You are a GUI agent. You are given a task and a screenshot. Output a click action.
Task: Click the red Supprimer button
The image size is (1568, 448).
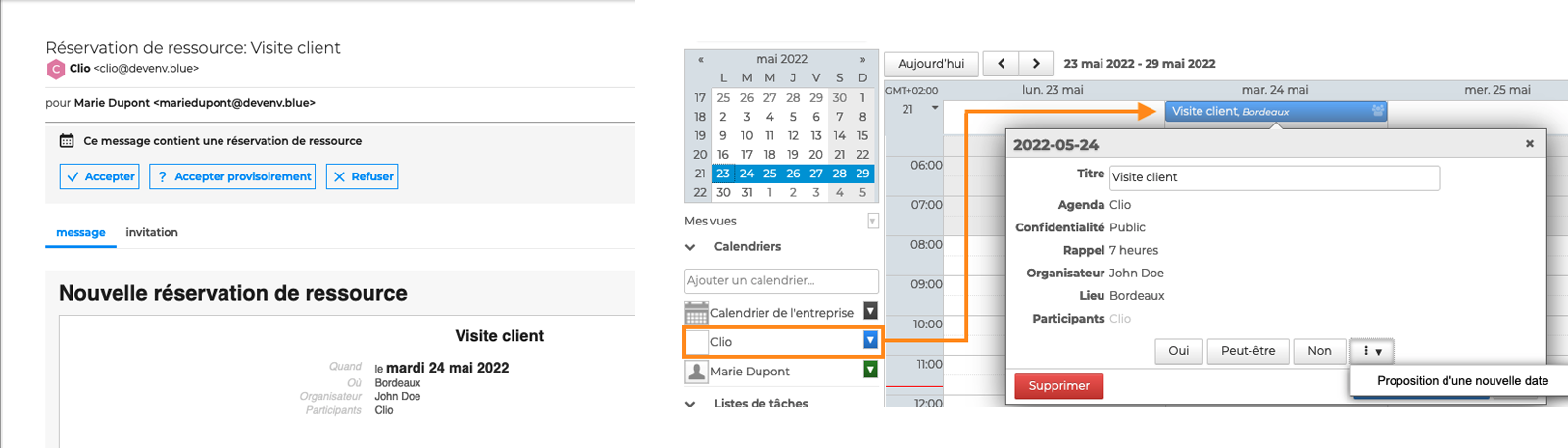click(1058, 386)
